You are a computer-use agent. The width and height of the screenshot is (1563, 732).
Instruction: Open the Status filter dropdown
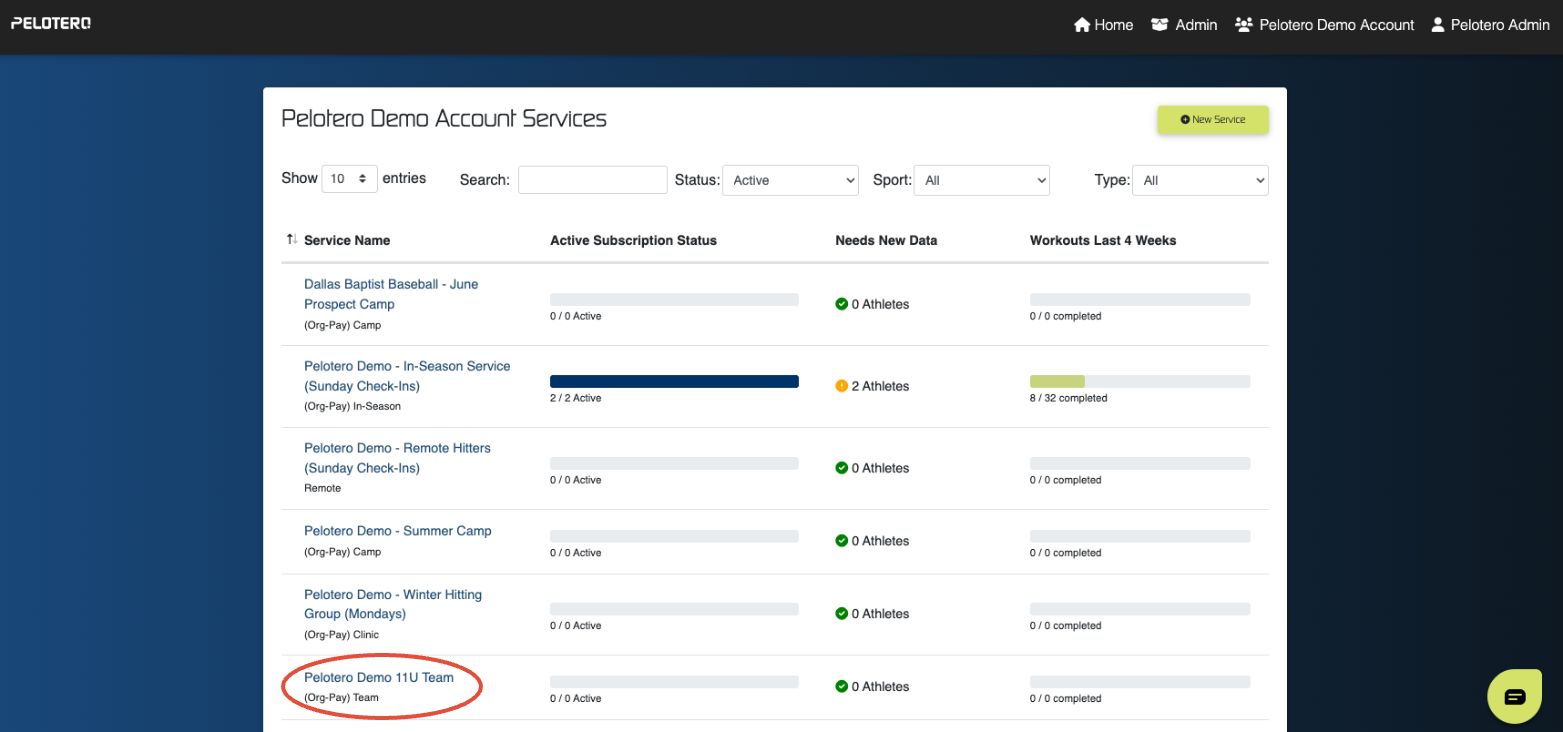point(790,180)
